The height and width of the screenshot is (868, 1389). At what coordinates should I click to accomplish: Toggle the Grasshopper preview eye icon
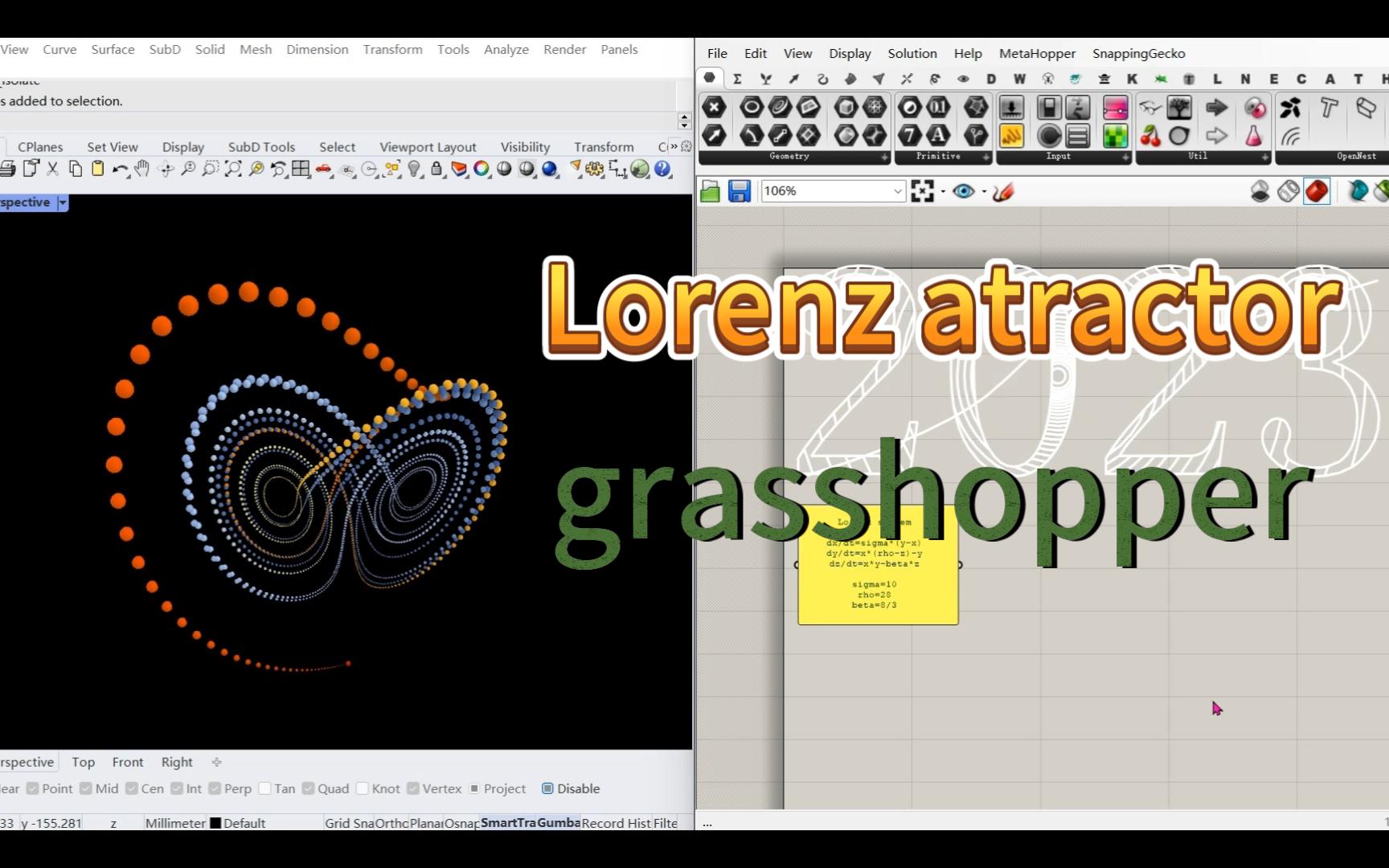point(964,191)
